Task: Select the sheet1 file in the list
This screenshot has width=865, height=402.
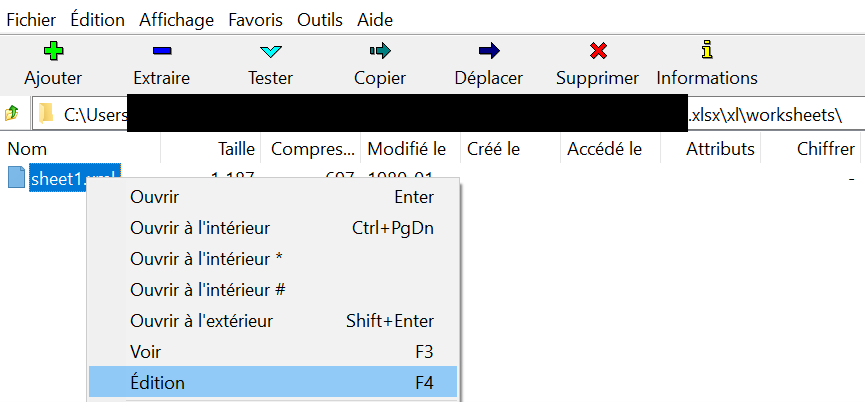Action: 74,178
